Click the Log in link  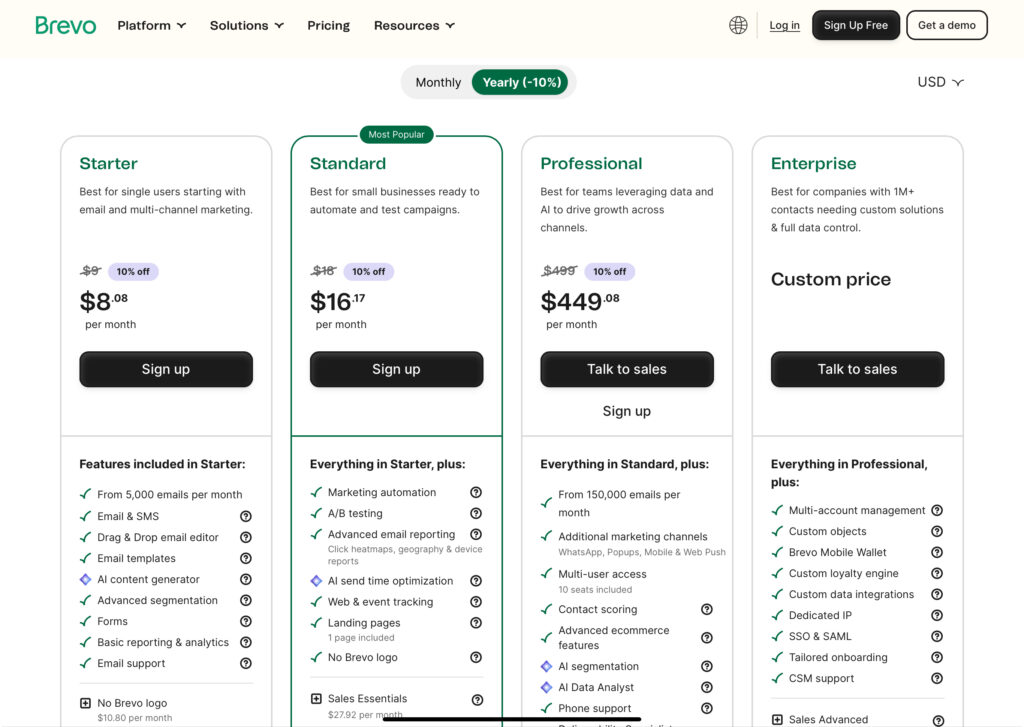[784, 25]
